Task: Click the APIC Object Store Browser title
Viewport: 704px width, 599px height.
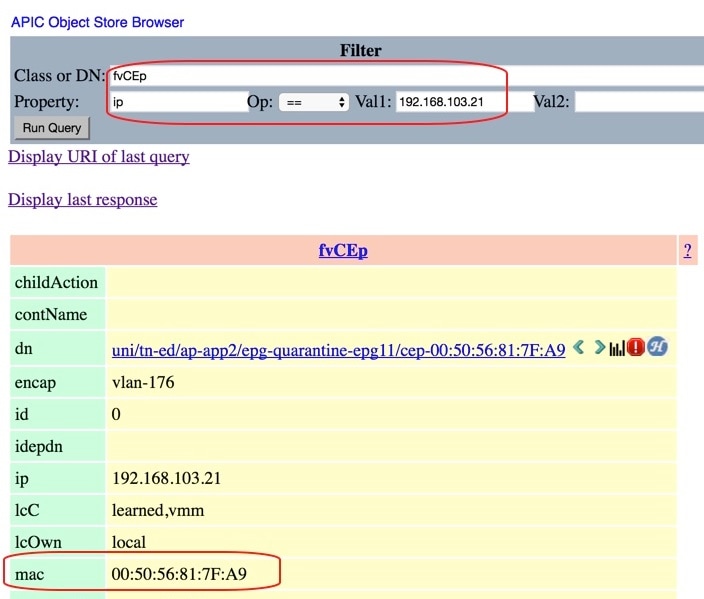Action: (97, 22)
